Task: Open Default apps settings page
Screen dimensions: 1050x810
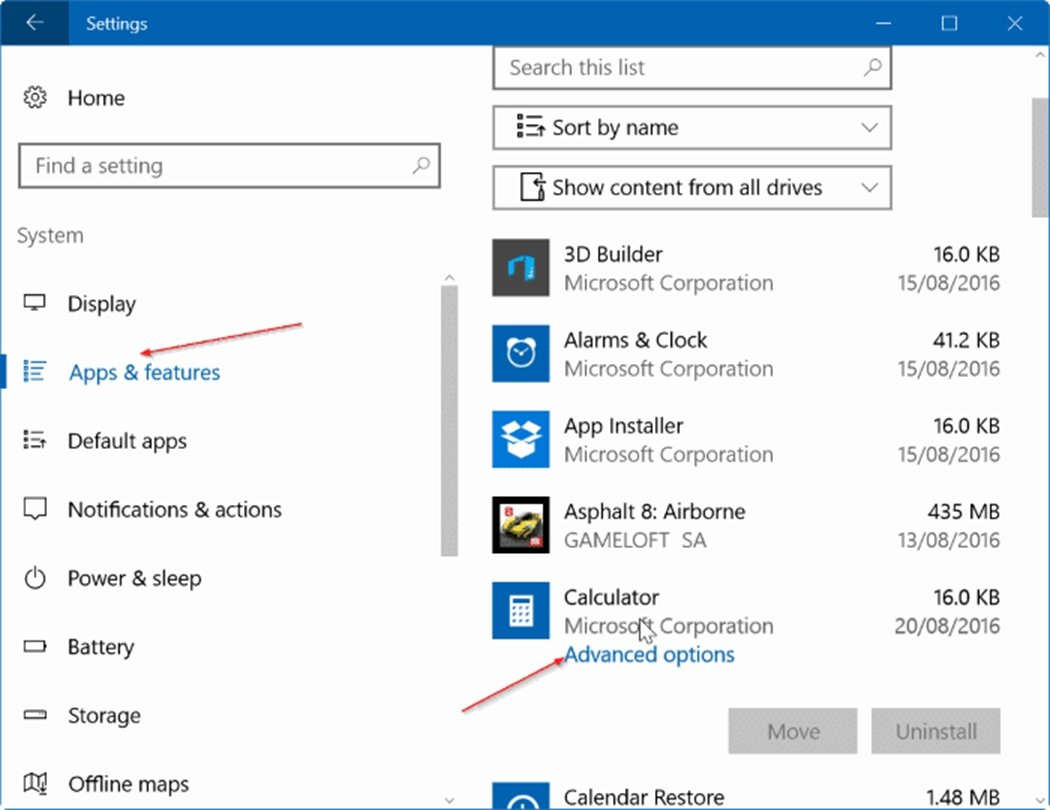Action: pos(127,441)
